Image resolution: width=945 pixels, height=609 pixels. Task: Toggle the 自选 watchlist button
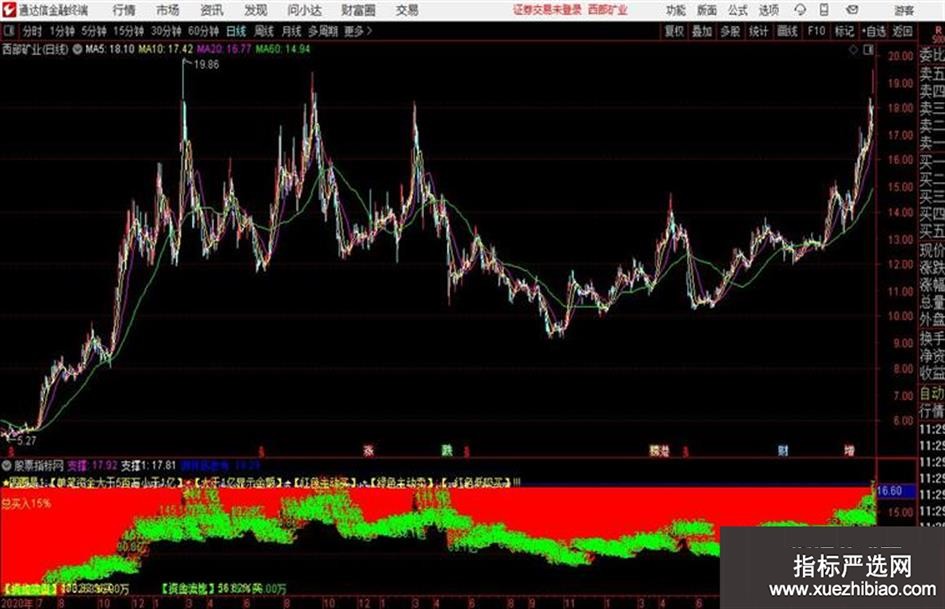[874, 31]
